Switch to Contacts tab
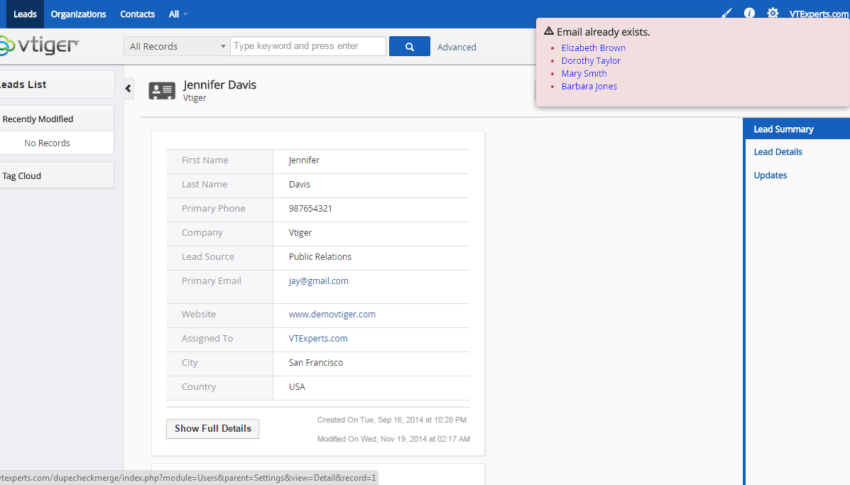Screen dimensions: 850x485 (x=137, y=14)
